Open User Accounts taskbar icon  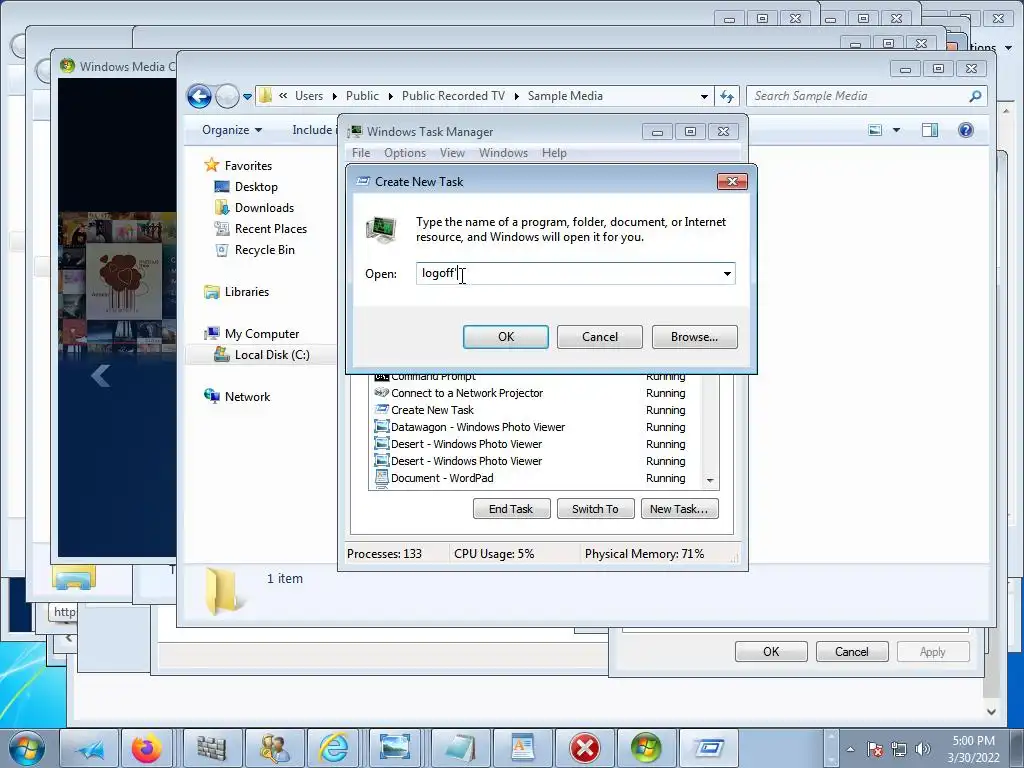[x=274, y=748]
